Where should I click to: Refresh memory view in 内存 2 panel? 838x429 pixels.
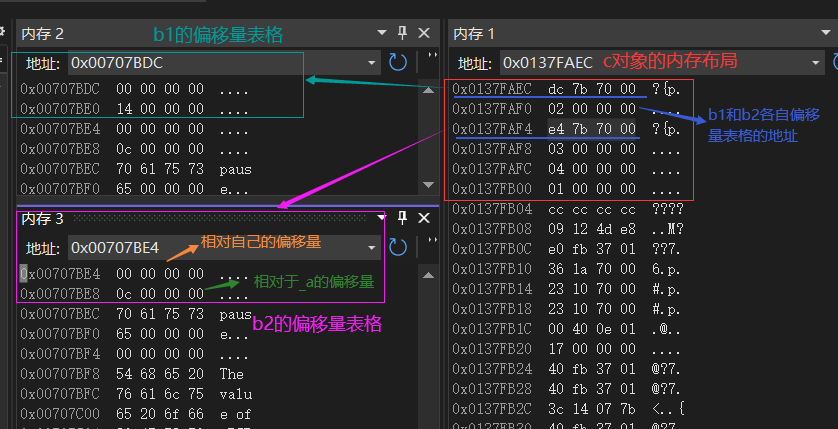pos(398,63)
